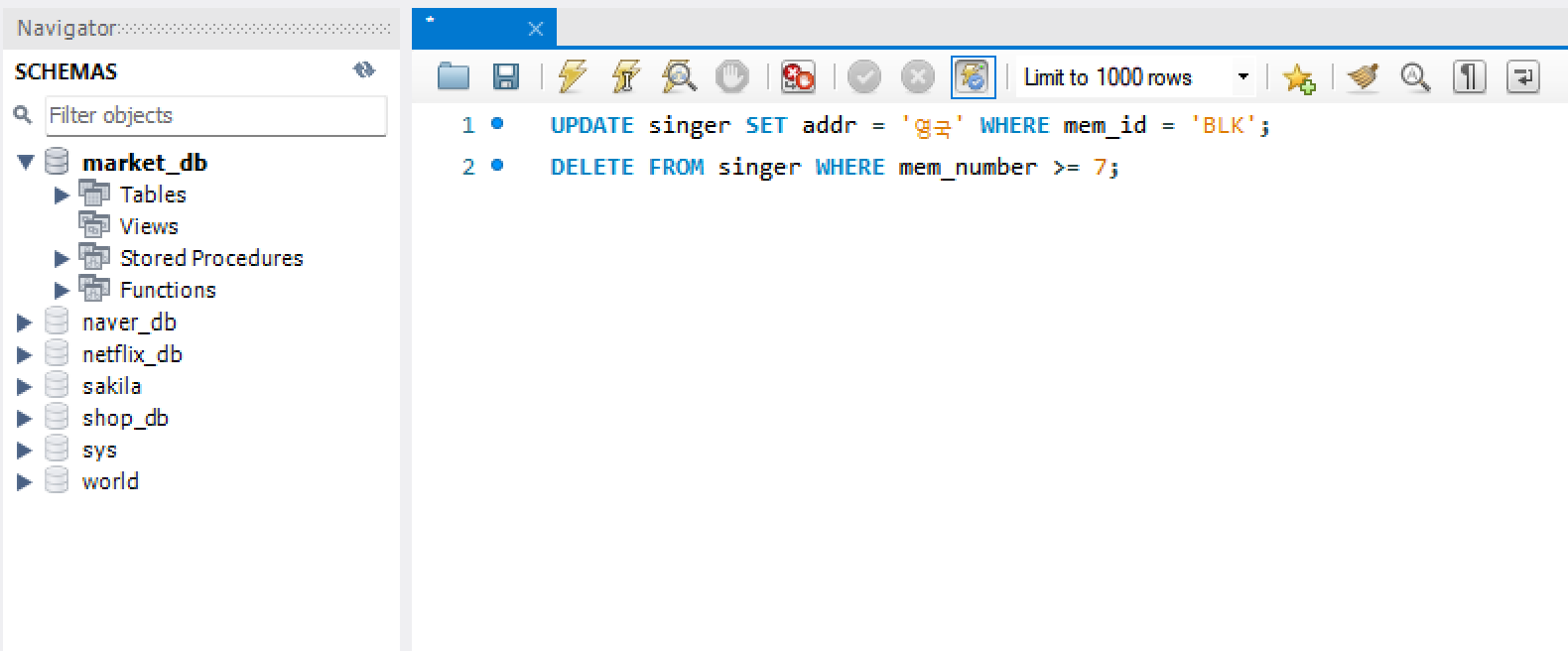Save snippet star-plus icon
The width and height of the screenshot is (1568, 651).
coord(1298,77)
